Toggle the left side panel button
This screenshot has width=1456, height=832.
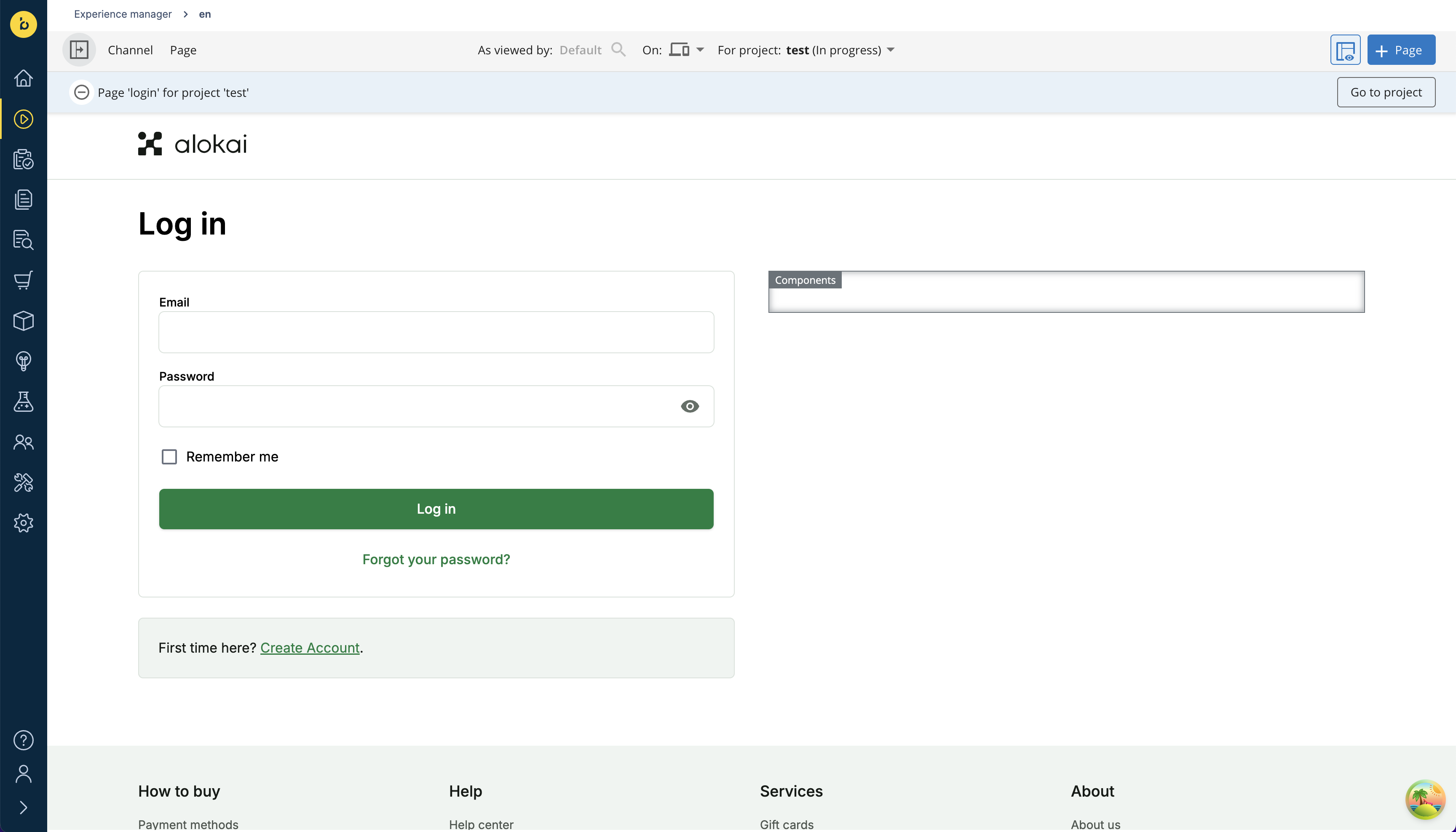coord(79,50)
